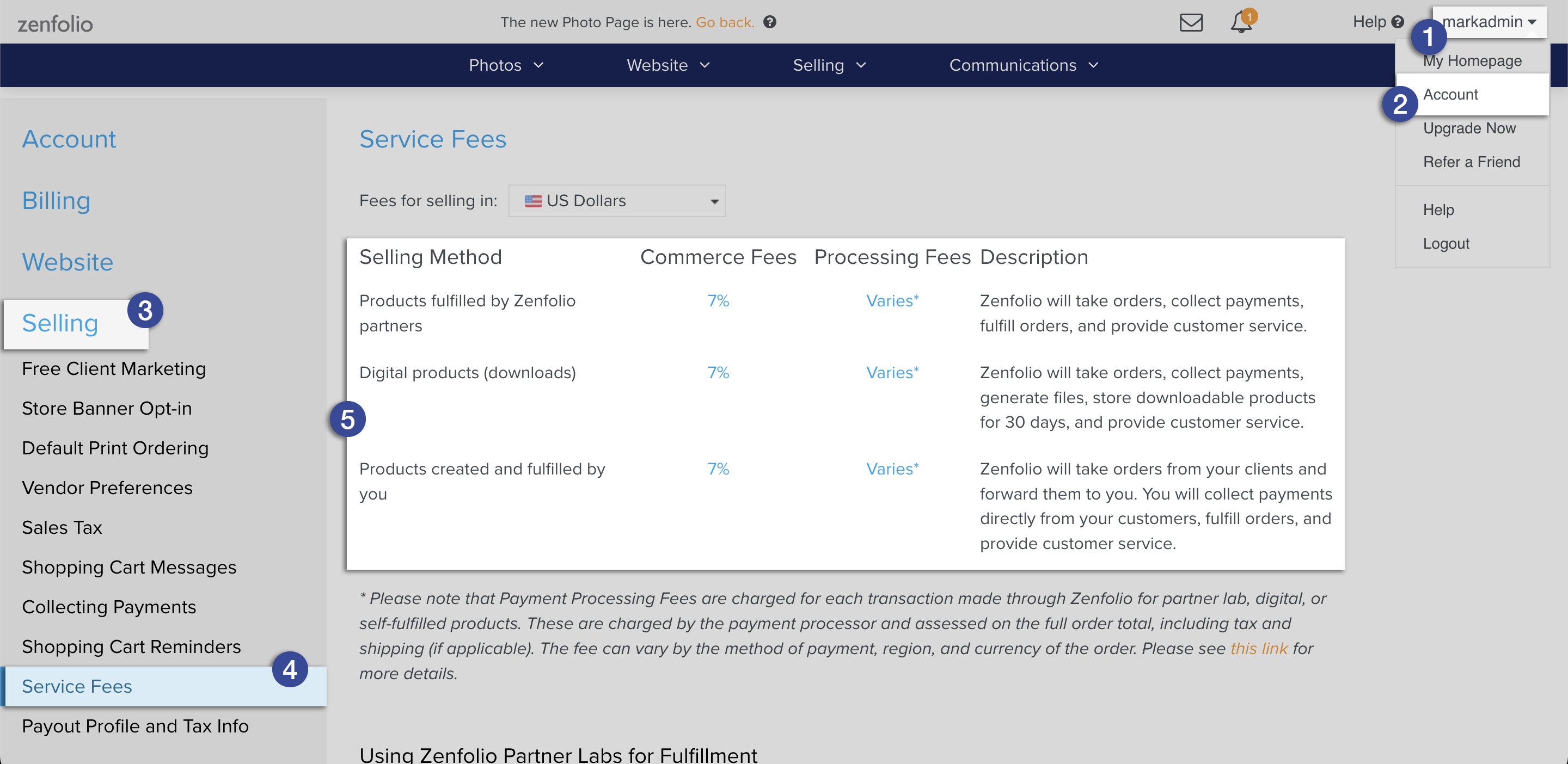1568x764 pixels.
Task: Click the Service Fees page heading
Action: point(433,139)
